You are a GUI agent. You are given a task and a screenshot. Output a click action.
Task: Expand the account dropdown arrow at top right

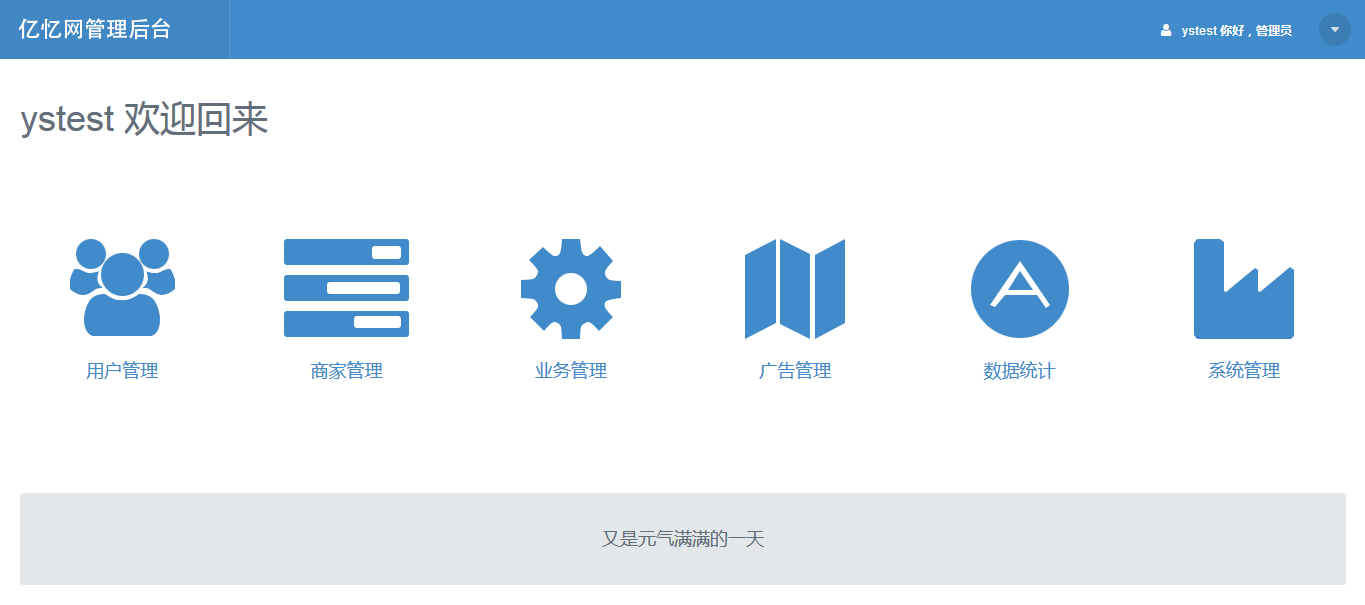coord(1334,30)
